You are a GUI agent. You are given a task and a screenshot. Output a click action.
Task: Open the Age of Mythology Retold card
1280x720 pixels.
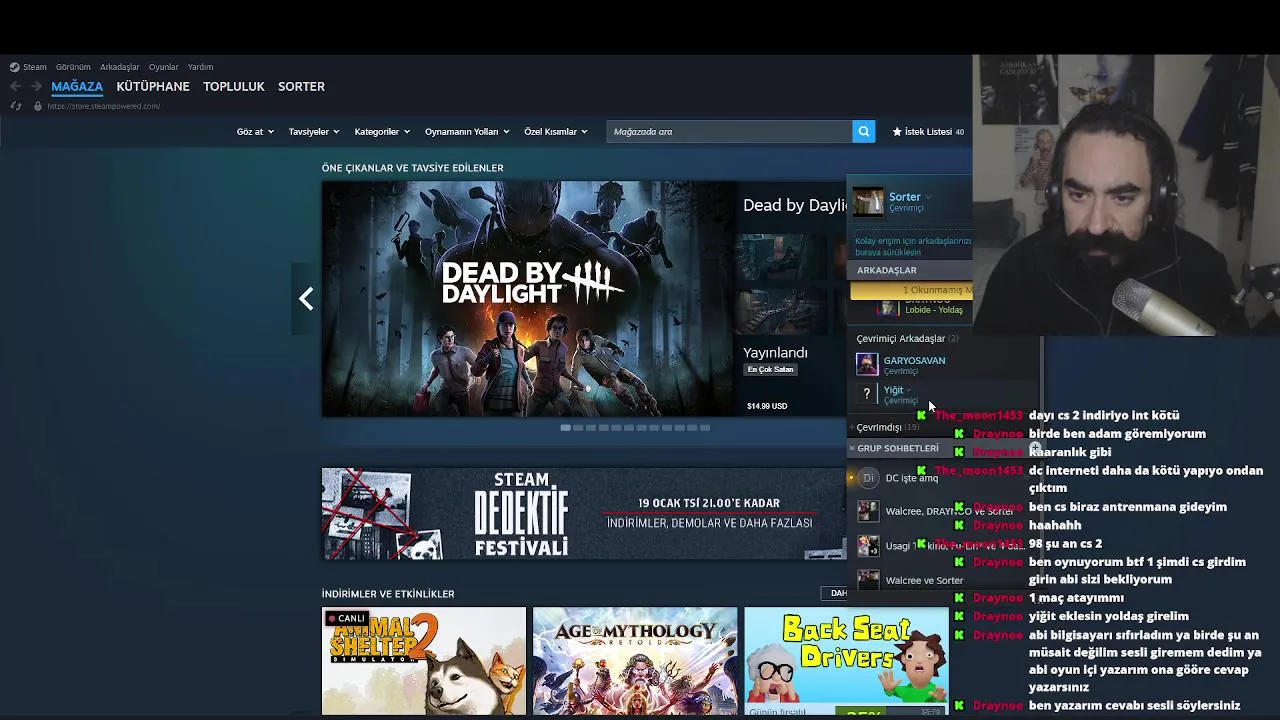tap(635, 661)
